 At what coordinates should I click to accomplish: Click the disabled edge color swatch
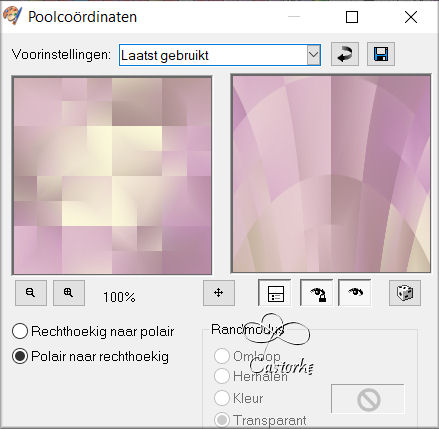pos(368,399)
